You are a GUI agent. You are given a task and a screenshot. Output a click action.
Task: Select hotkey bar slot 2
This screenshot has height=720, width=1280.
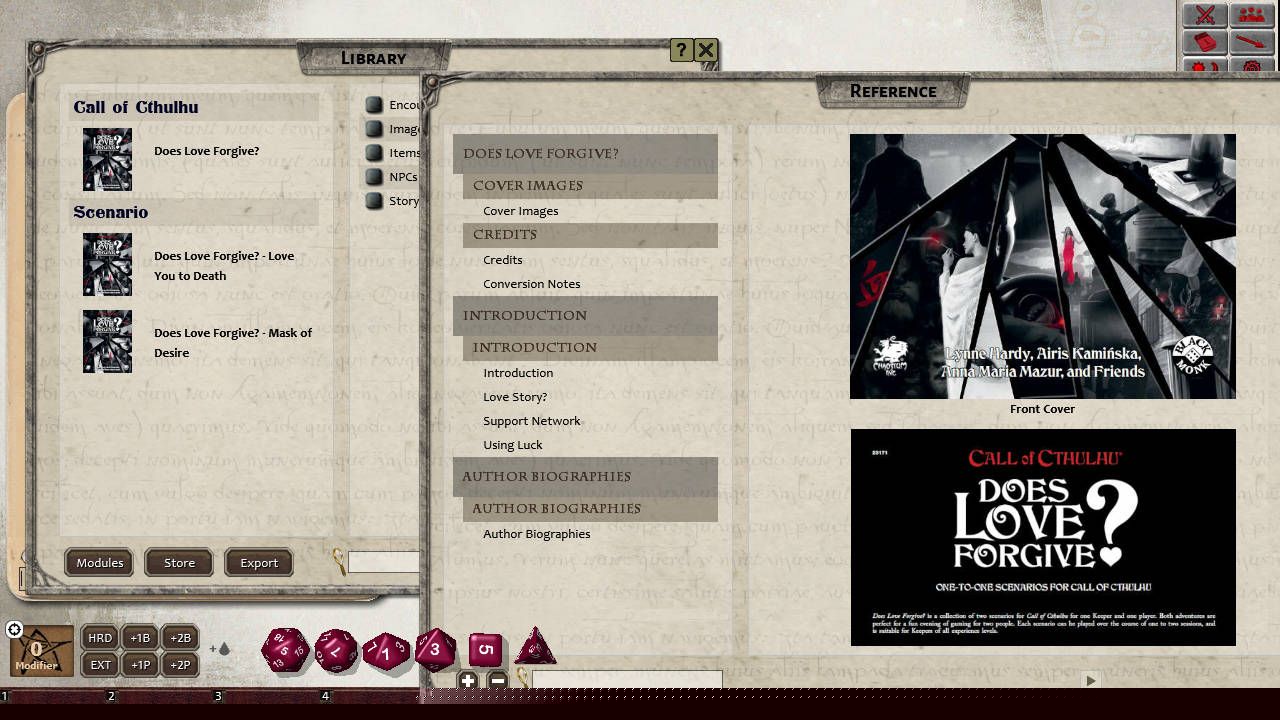point(111,696)
